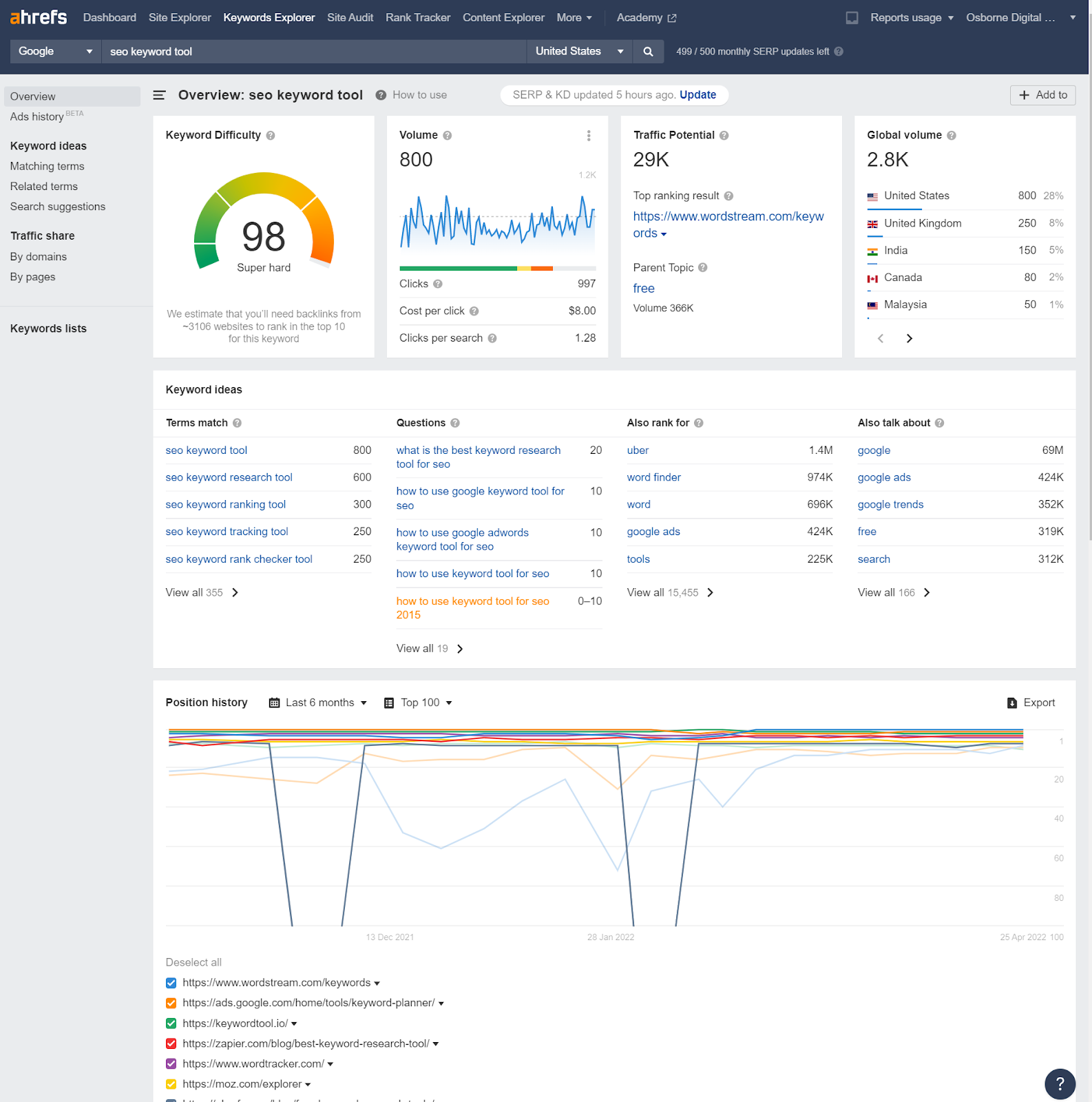Toggle the zapier.com blog checkbox
This screenshot has height=1102, width=1092.
tap(171, 1043)
